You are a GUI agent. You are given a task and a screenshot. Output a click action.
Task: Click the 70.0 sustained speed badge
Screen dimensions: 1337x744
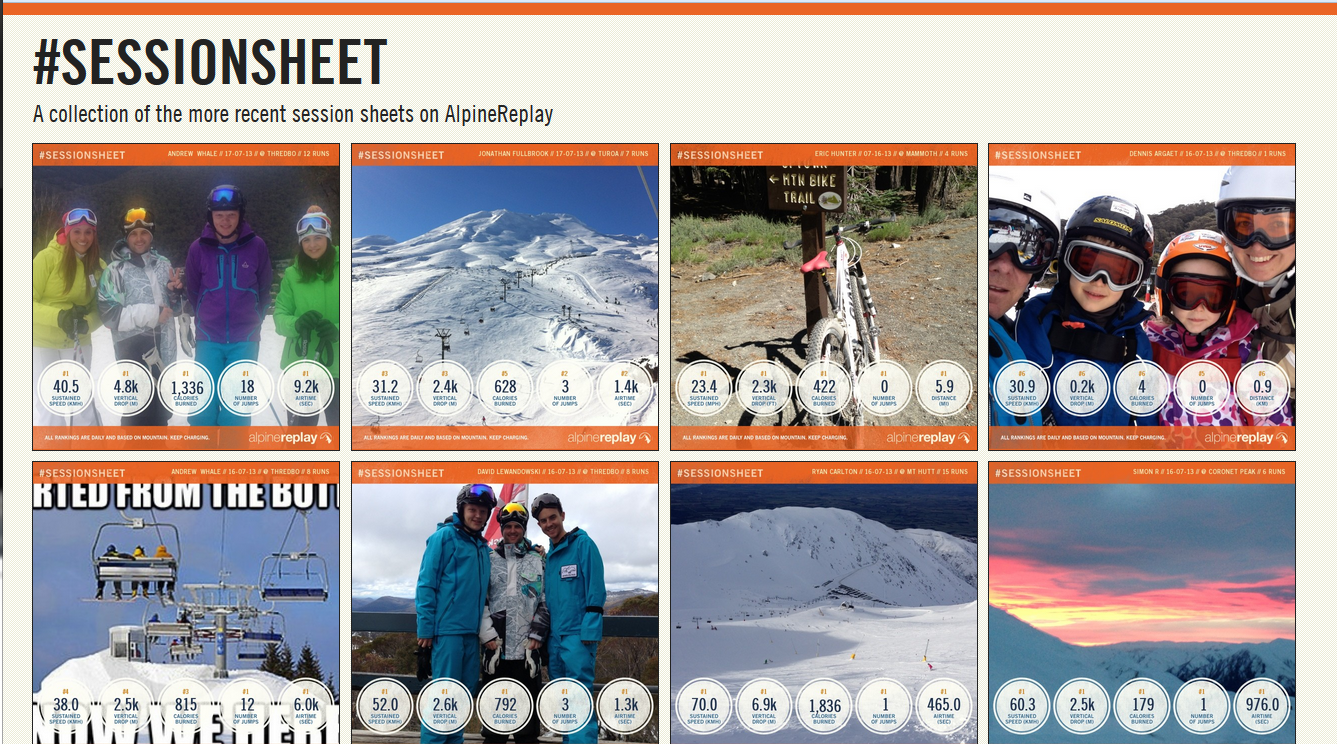704,706
